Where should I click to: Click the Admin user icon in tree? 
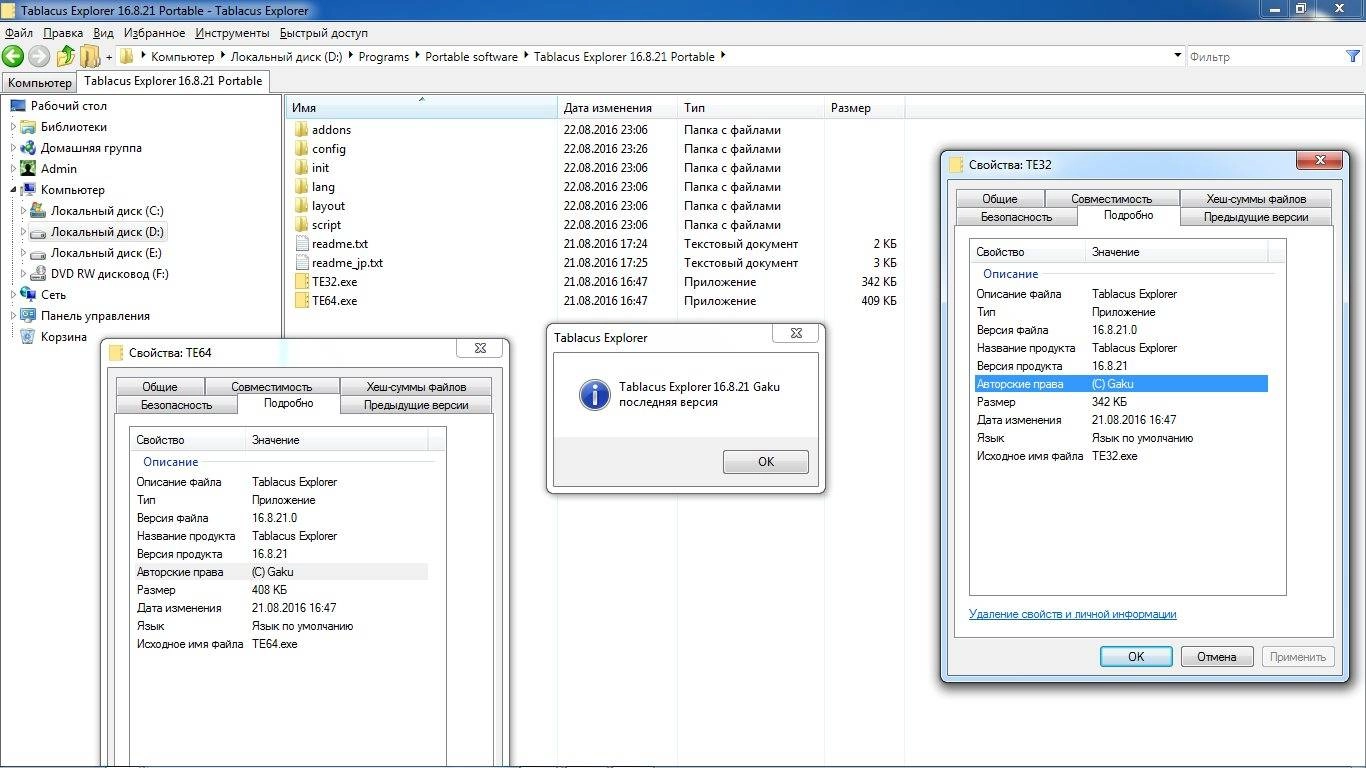[x=29, y=169]
